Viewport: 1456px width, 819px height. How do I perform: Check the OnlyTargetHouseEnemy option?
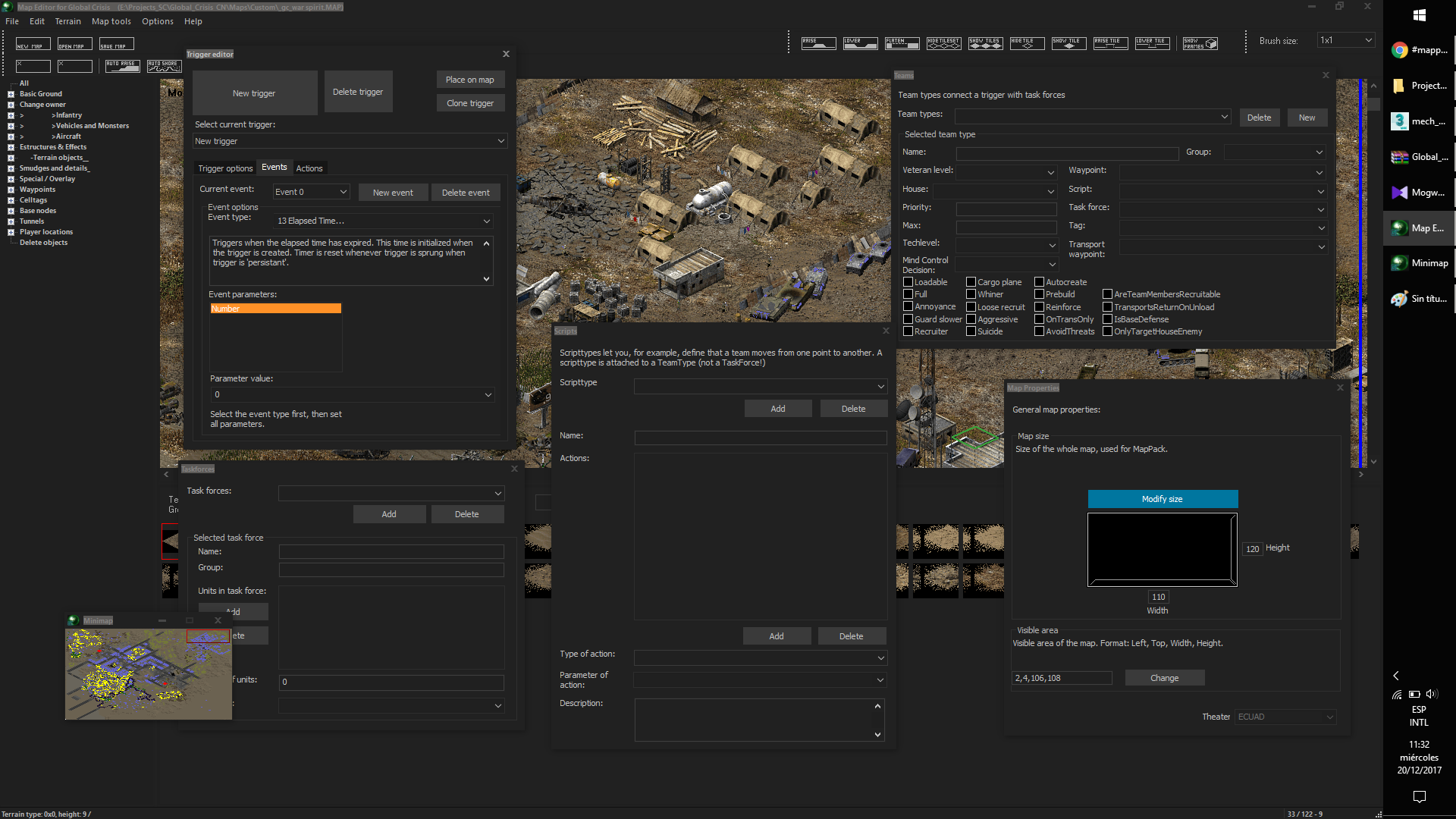click(1107, 331)
